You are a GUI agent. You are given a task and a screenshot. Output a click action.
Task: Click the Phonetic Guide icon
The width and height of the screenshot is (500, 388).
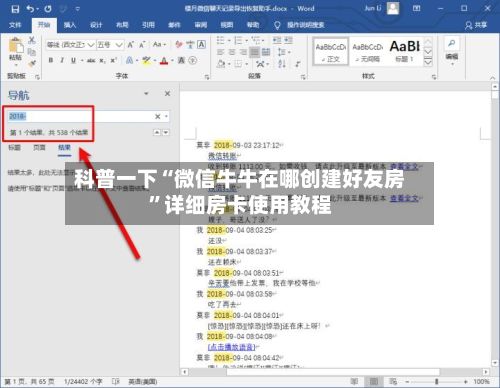click(x=190, y=44)
